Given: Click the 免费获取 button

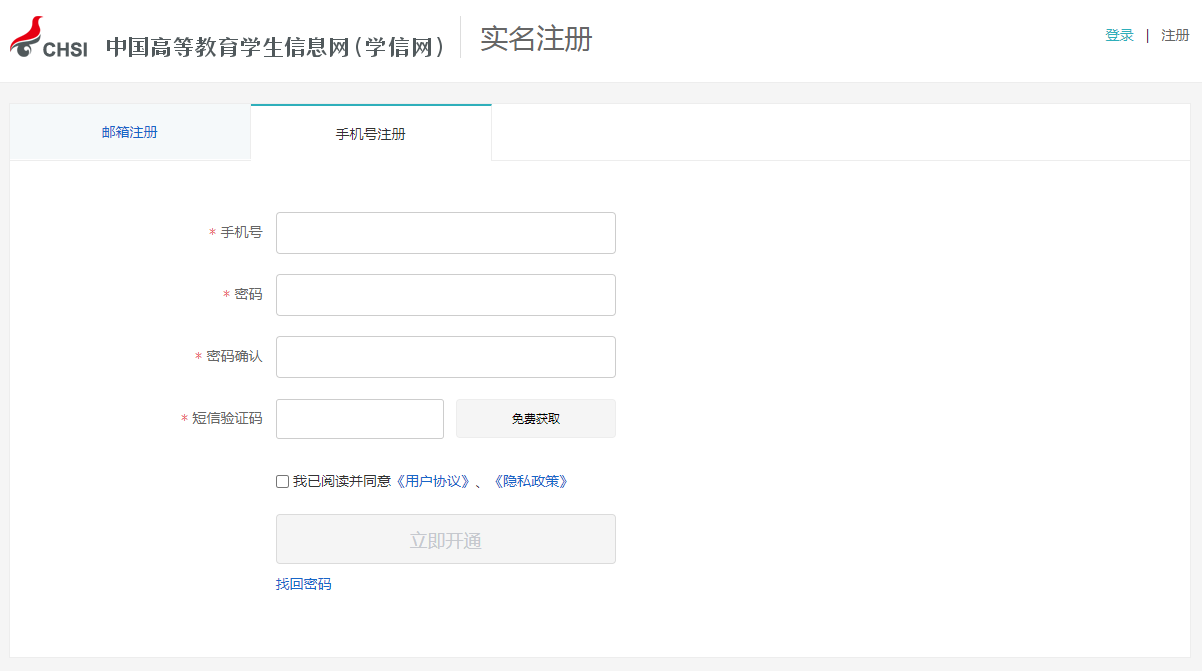Looking at the screenshot, I should tap(536, 419).
